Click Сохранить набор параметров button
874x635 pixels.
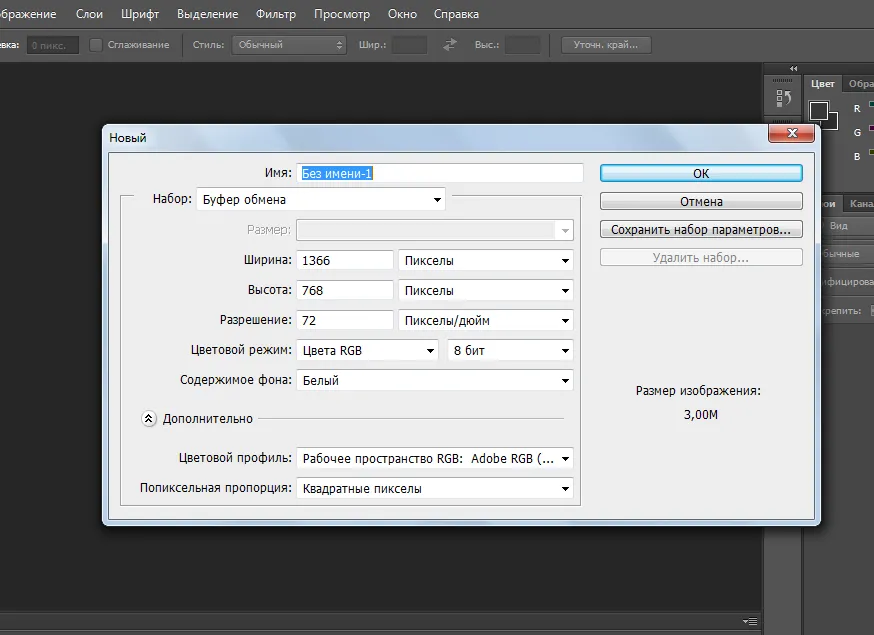click(701, 229)
